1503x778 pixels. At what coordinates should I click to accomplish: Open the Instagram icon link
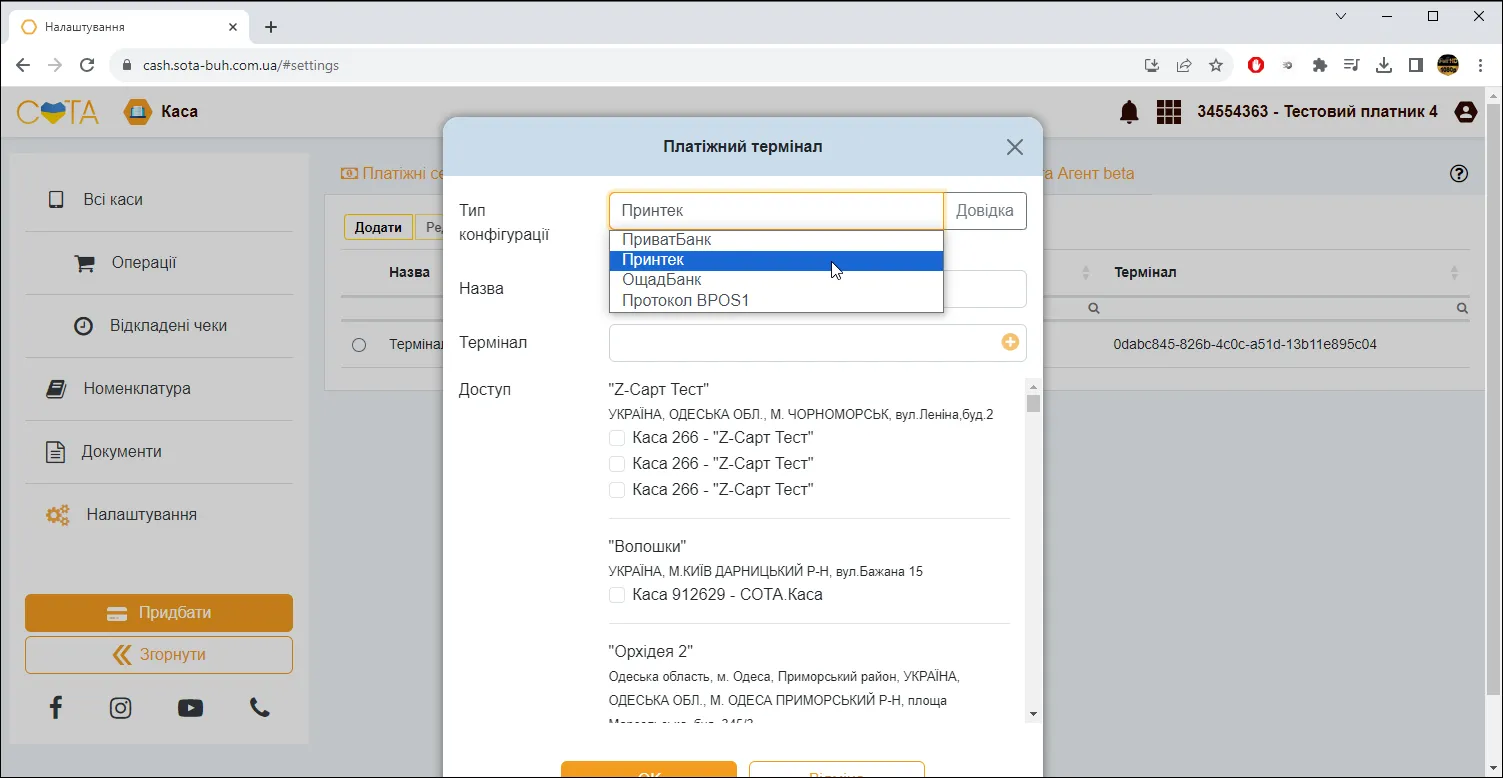(x=120, y=708)
